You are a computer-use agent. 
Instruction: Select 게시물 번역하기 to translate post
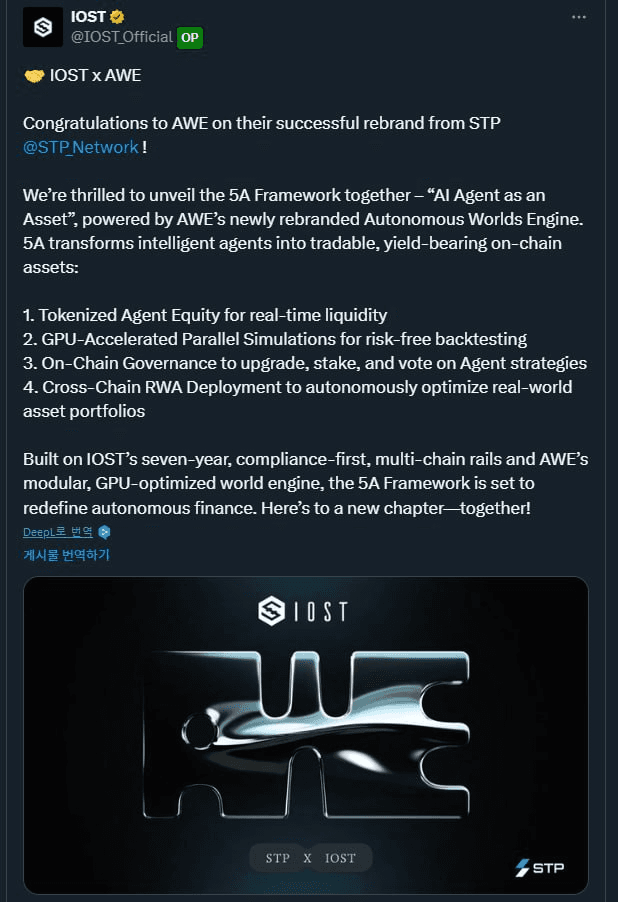coord(67,554)
